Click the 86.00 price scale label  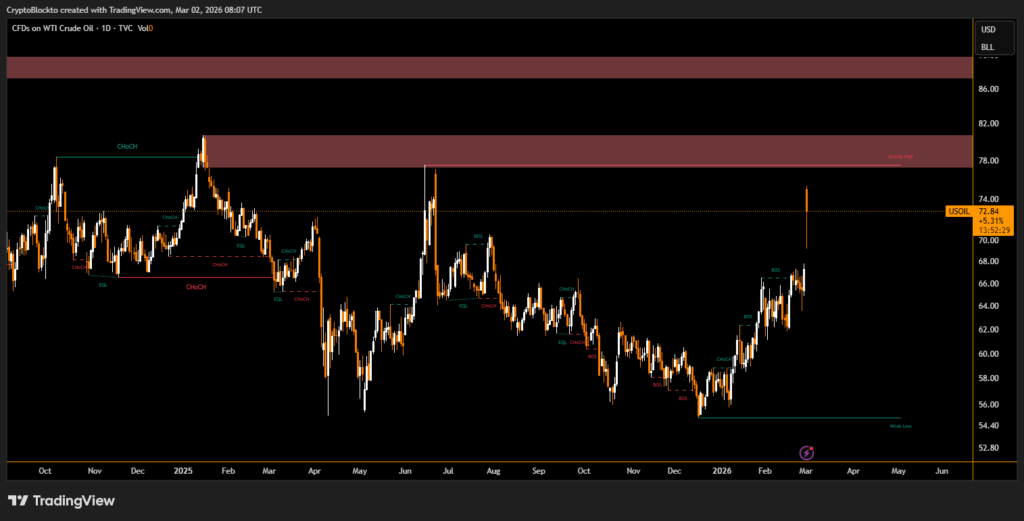pos(988,89)
